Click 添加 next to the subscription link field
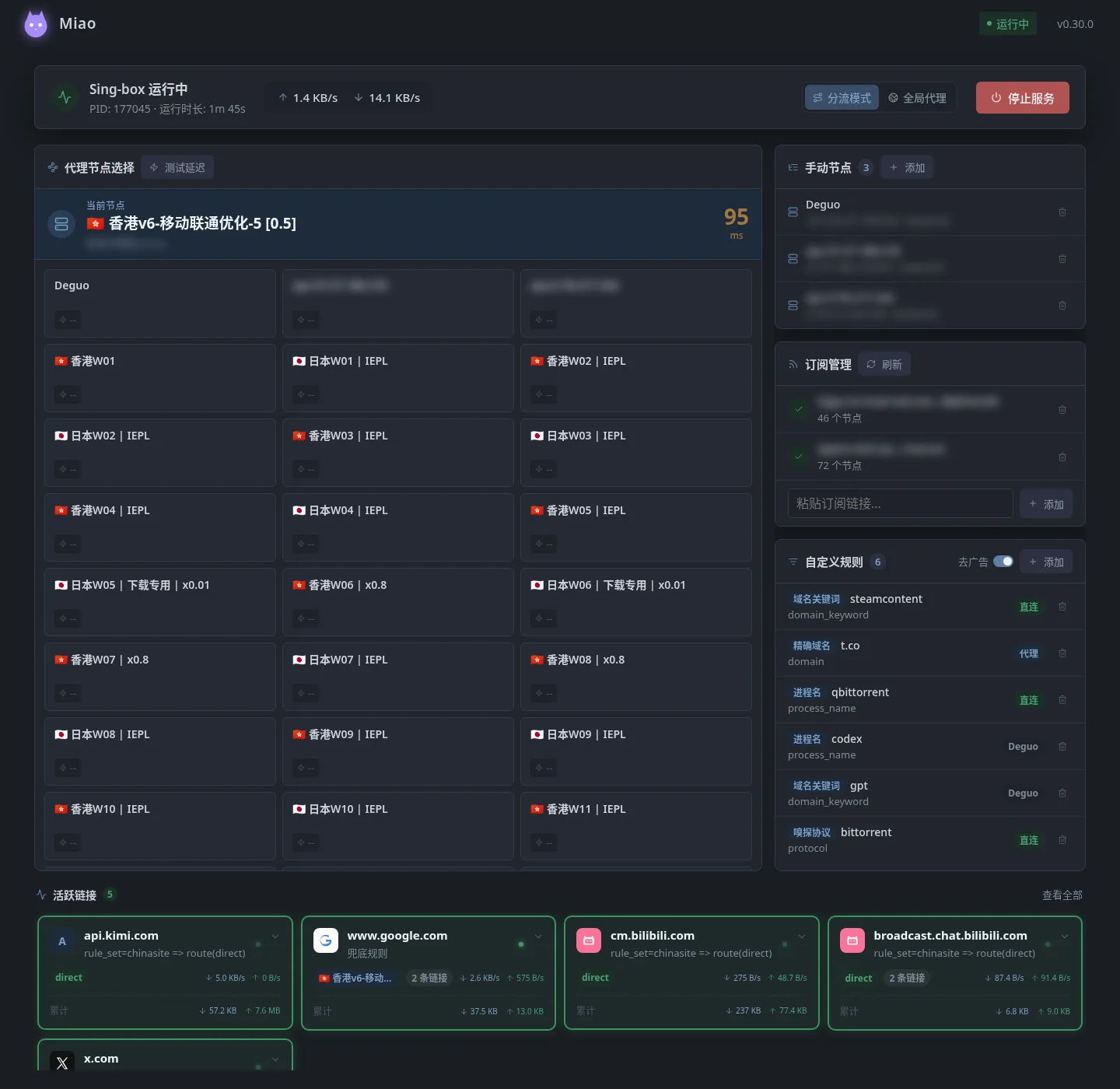The height and width of the screenshot is (1089, 1120). pyautogui.click(x=1046, y=504)
